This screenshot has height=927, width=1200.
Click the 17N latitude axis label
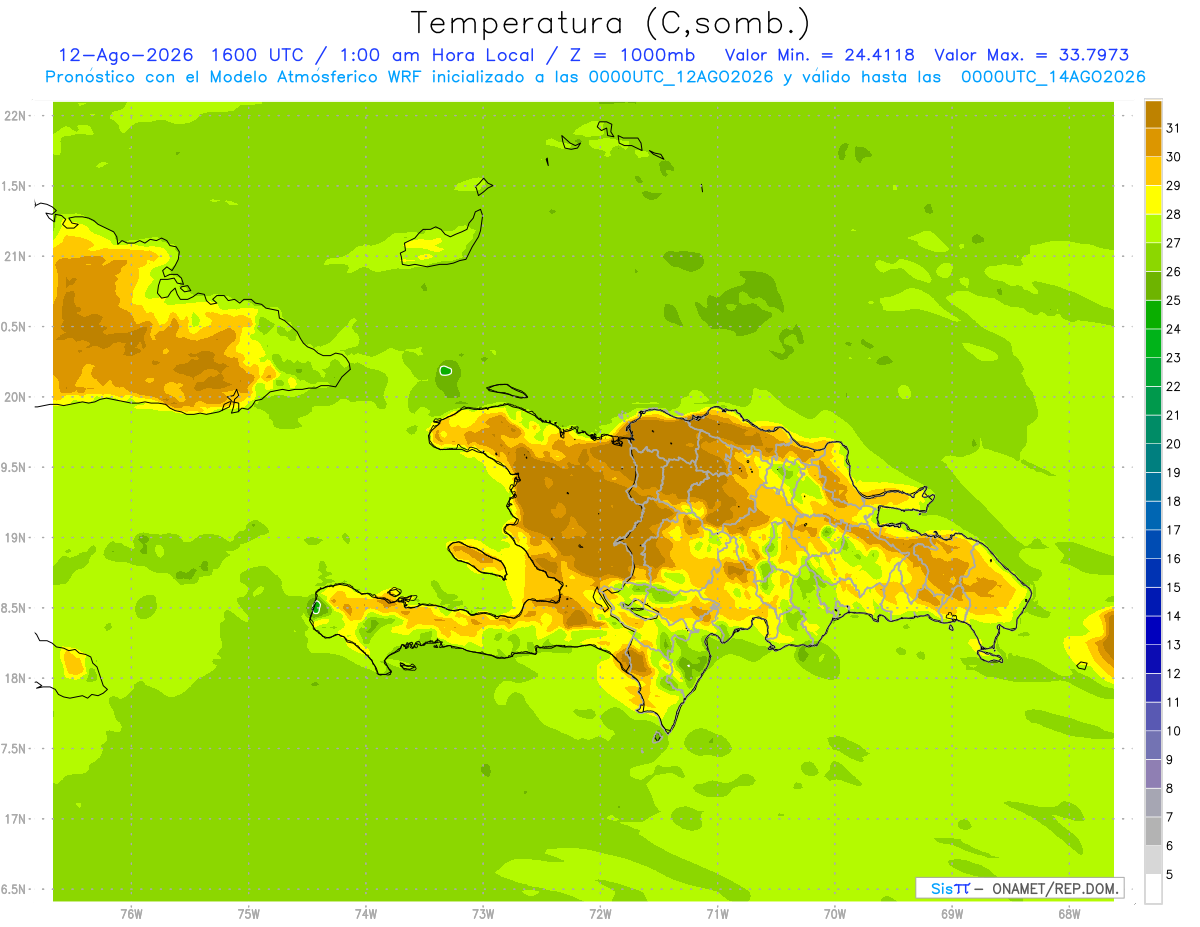(x=15, y=819)
